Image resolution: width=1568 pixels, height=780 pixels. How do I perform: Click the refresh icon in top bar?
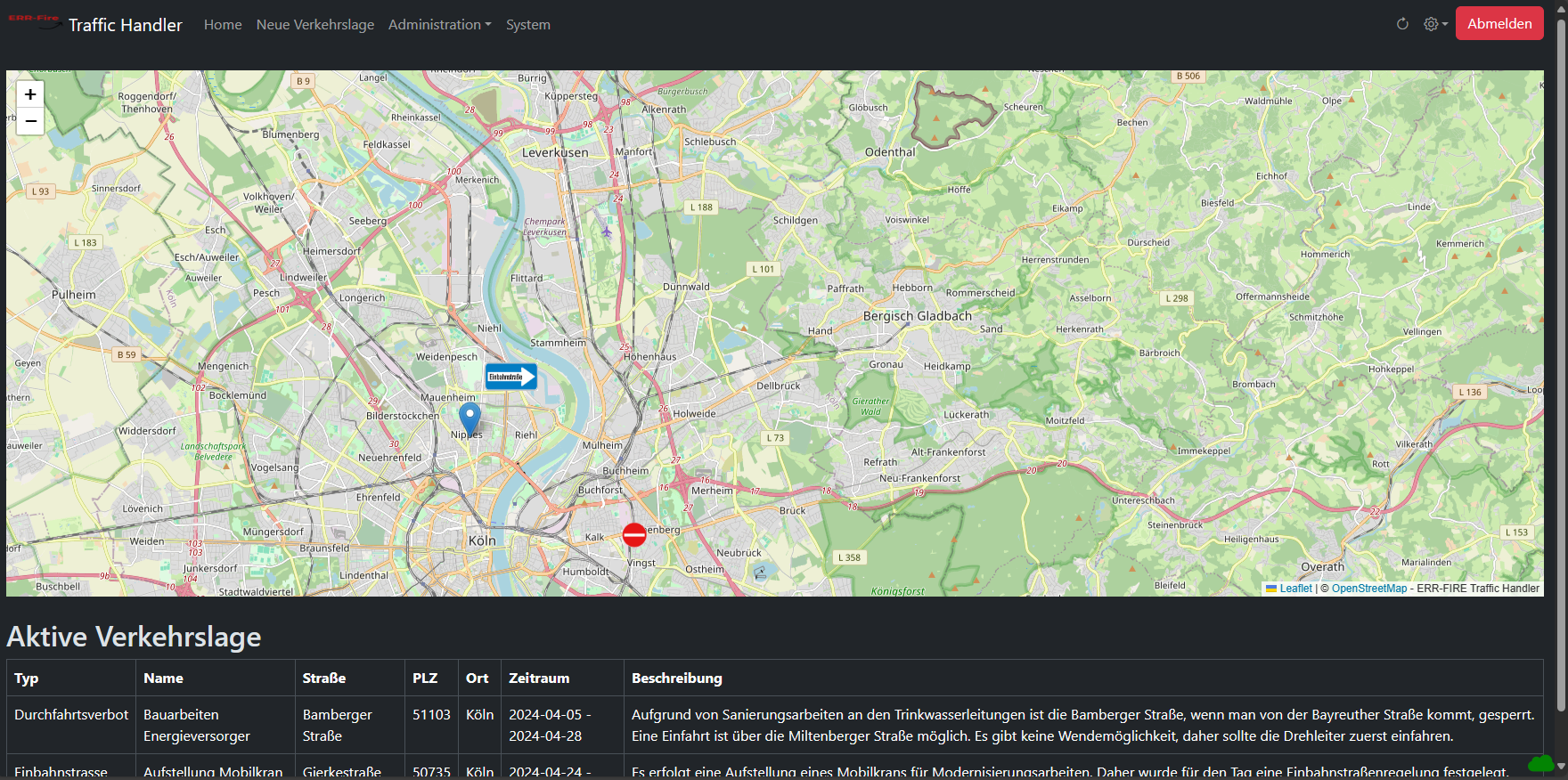tap(1402, 24)
